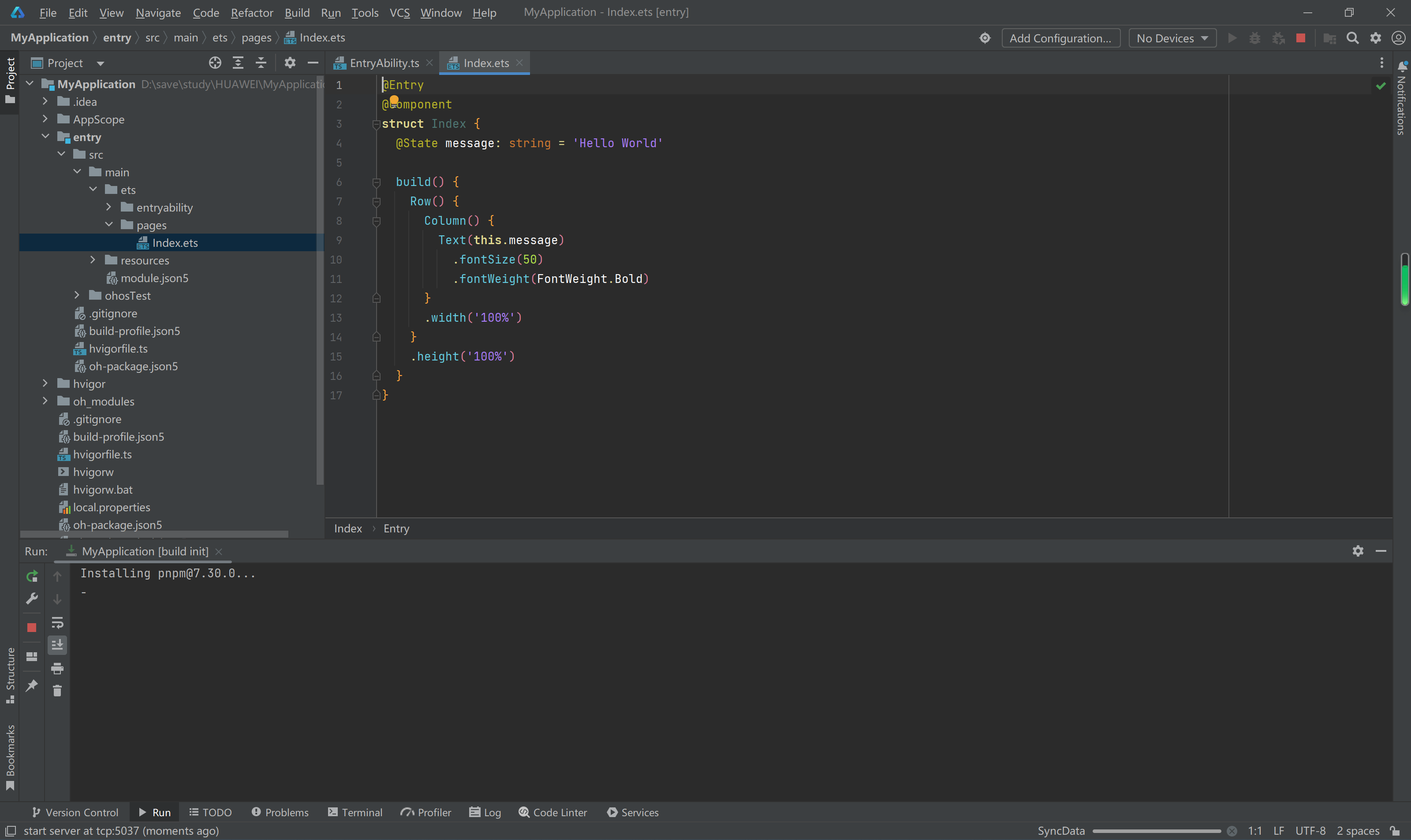
Task: Open the No Devices dropdown
Action: point(1172,38)
